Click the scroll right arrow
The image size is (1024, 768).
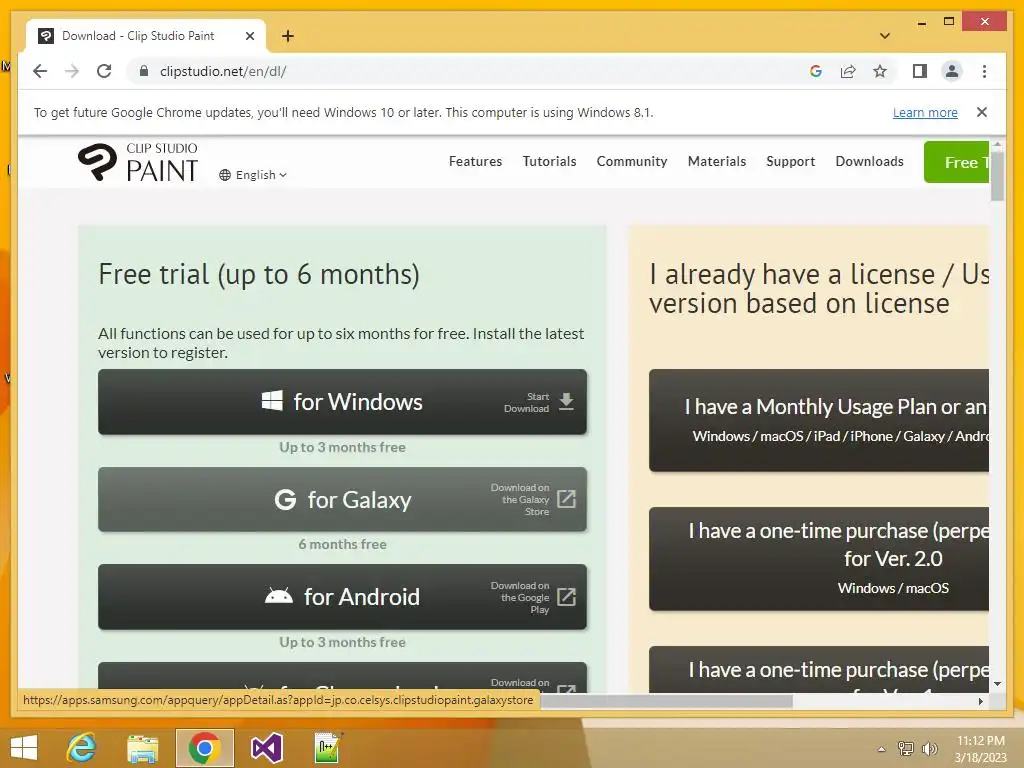tap(980, 701)
